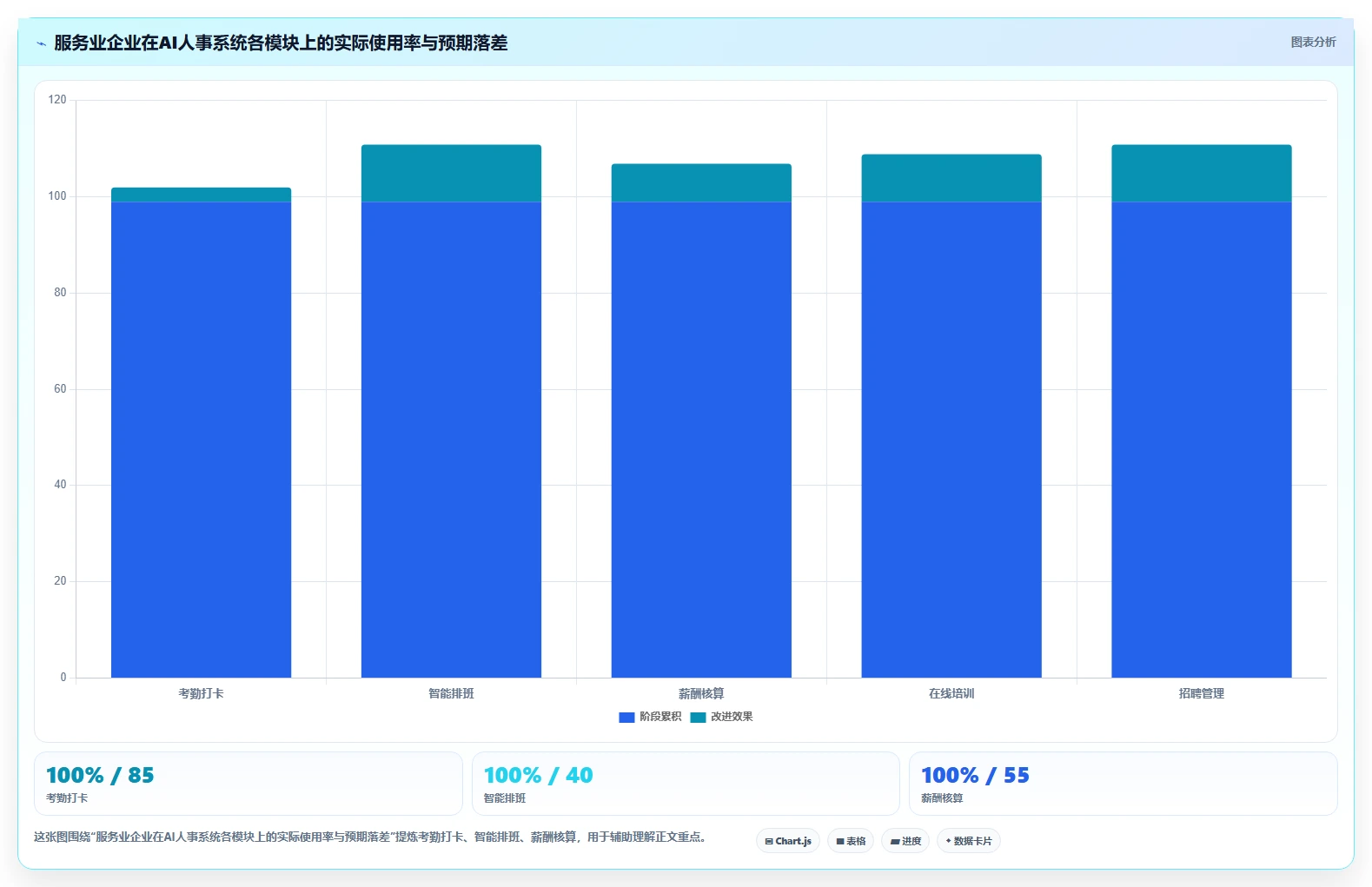
Task: Click the 表格 tag chip
Action: 851,841
